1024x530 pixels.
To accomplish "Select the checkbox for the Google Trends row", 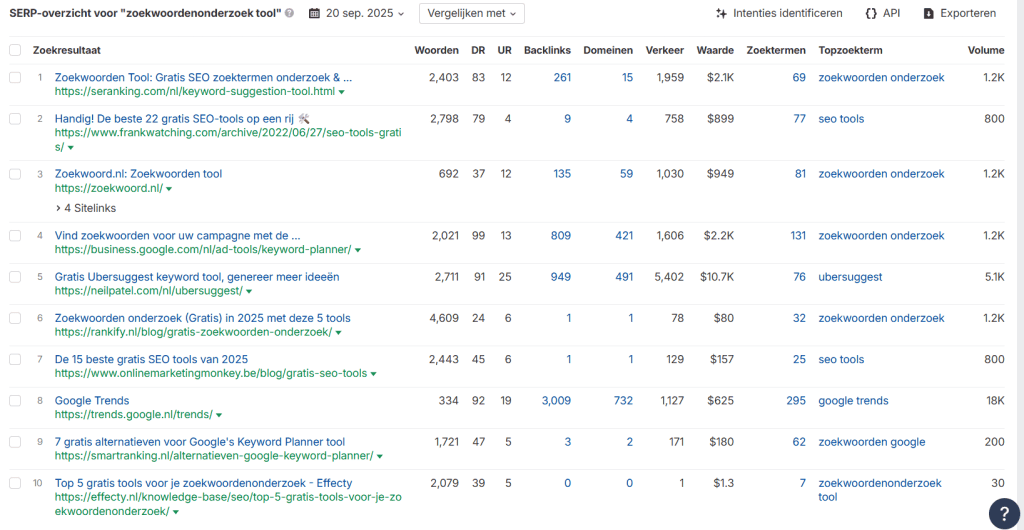I will [x=14, y=401].
